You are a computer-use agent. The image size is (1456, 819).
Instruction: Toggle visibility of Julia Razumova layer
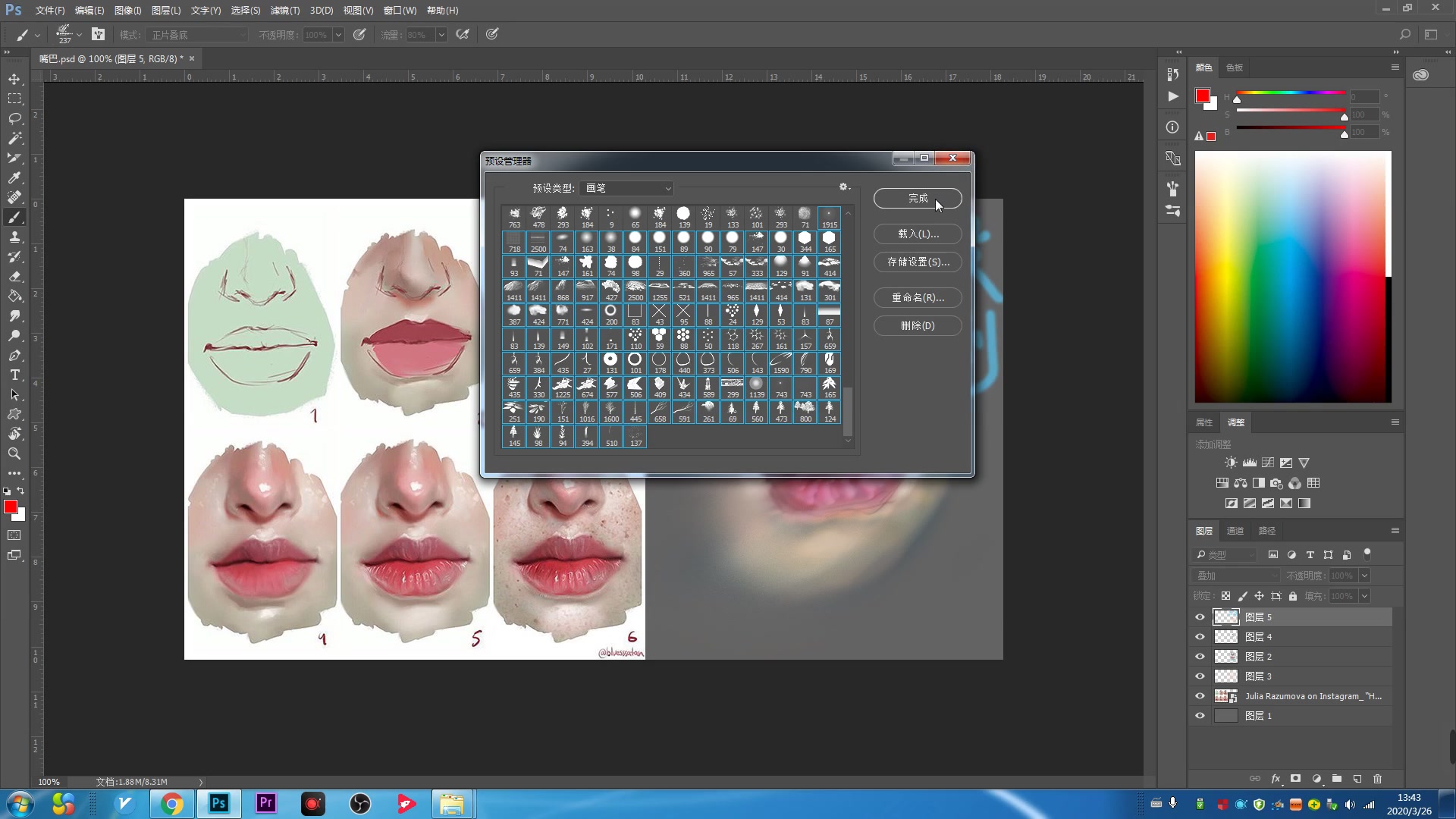(1200, 696)
